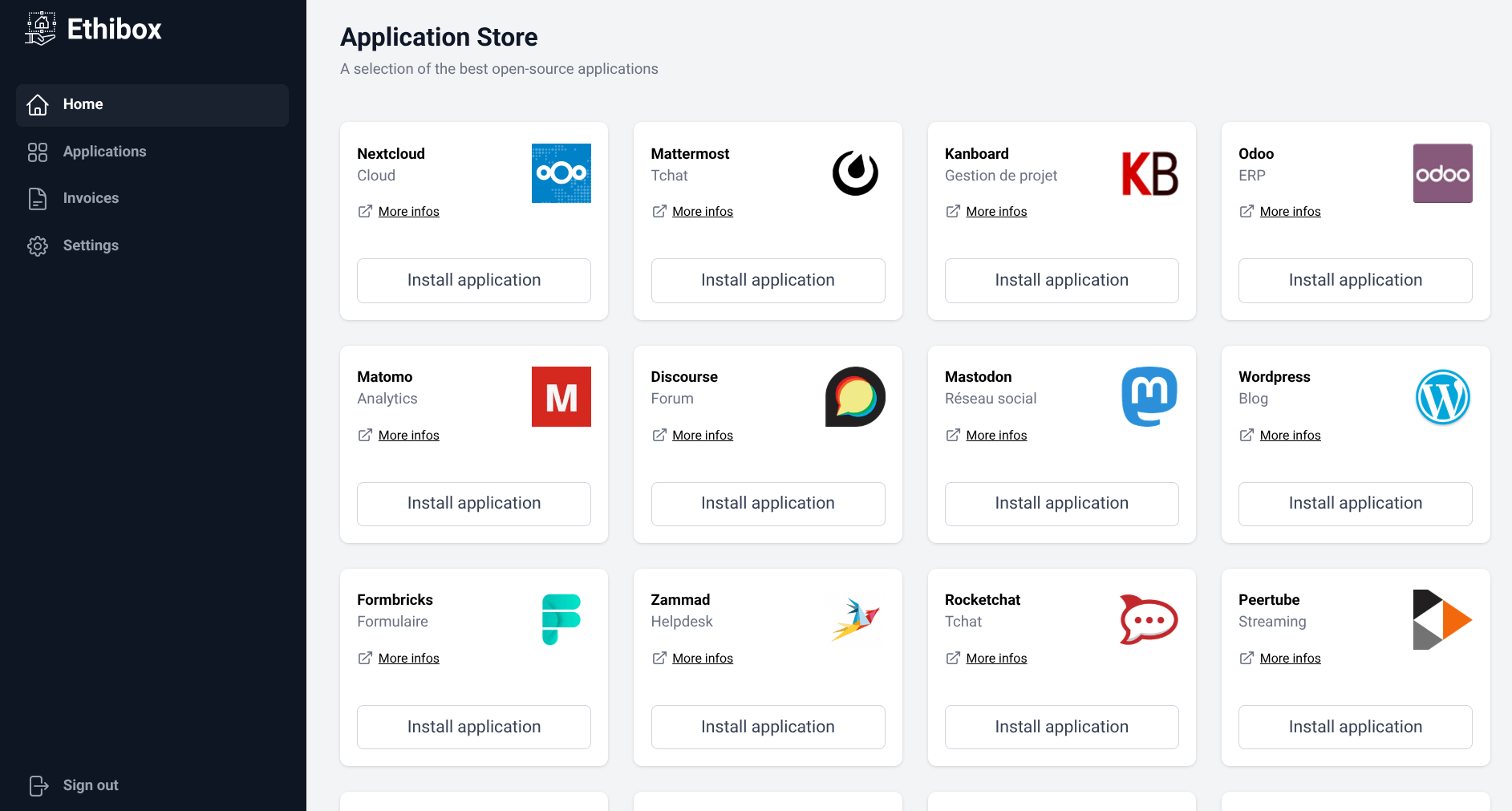Image resolution: width=1512 pixels, height=811 pixels.
Task: Install the Rocketchat application
Action: (x=1062, y=727)
